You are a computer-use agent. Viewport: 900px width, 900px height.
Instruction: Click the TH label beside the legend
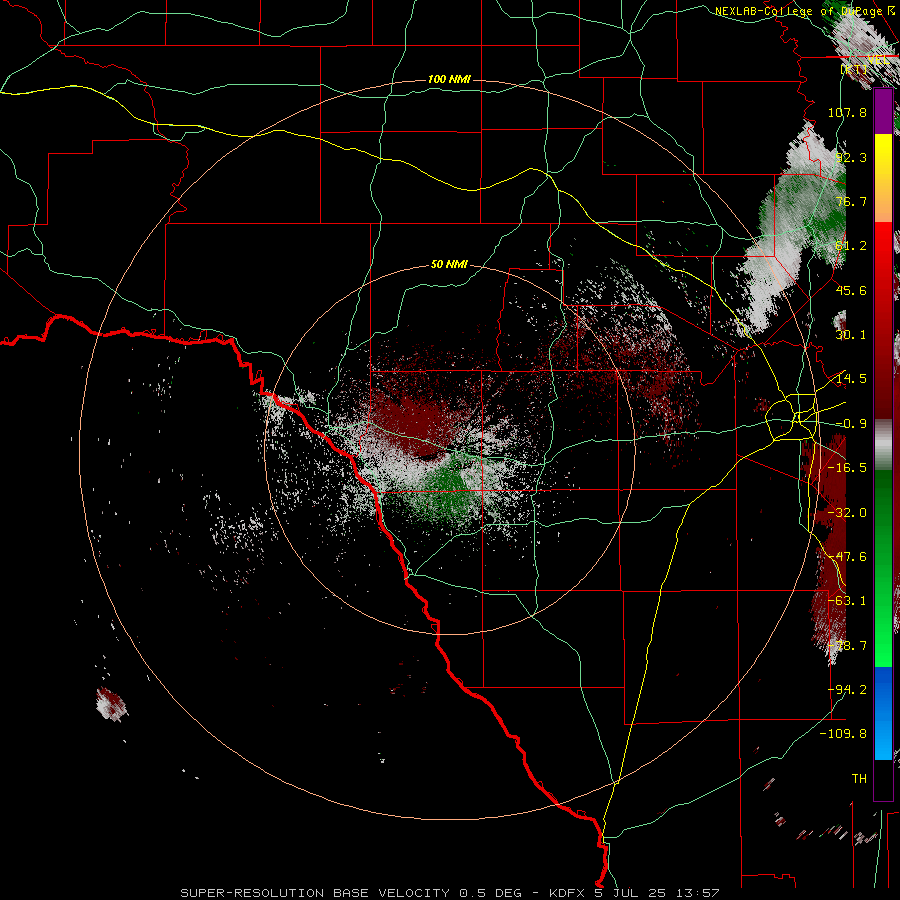point(859,779)
